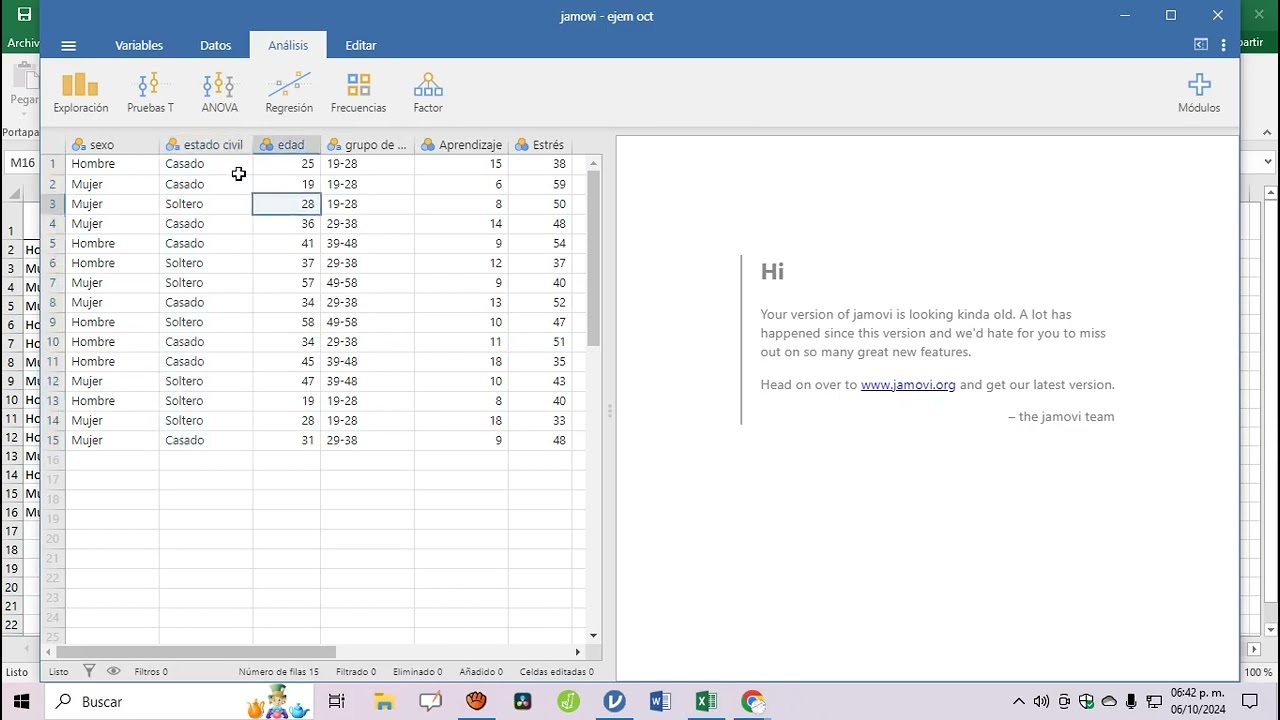This screenshot has height=720, width=1280.
Task: Open Excel from the taskbar
Action: 706,702
